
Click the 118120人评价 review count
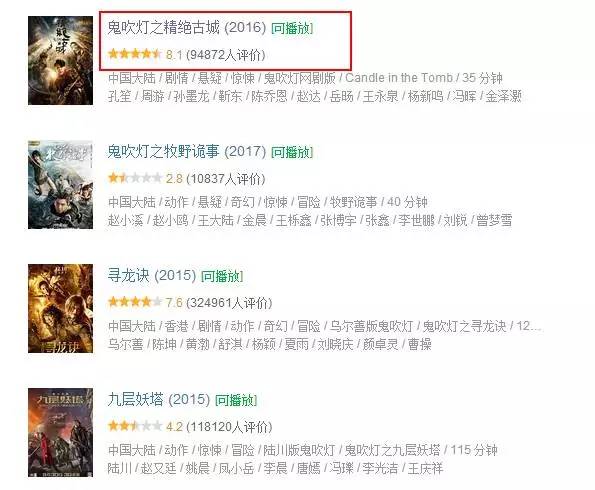coord(229,427)
